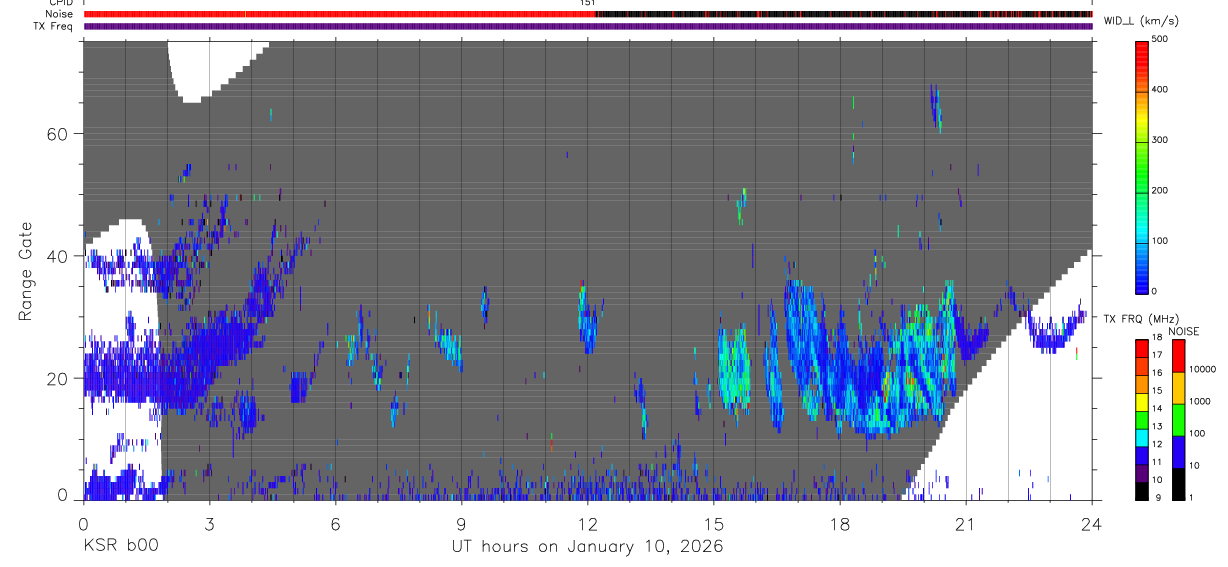Click the '12' MHz tick in TX FRQ legend
Image resolution: width=1228 pixels, height=567 pixels.
pos(1157,444)
